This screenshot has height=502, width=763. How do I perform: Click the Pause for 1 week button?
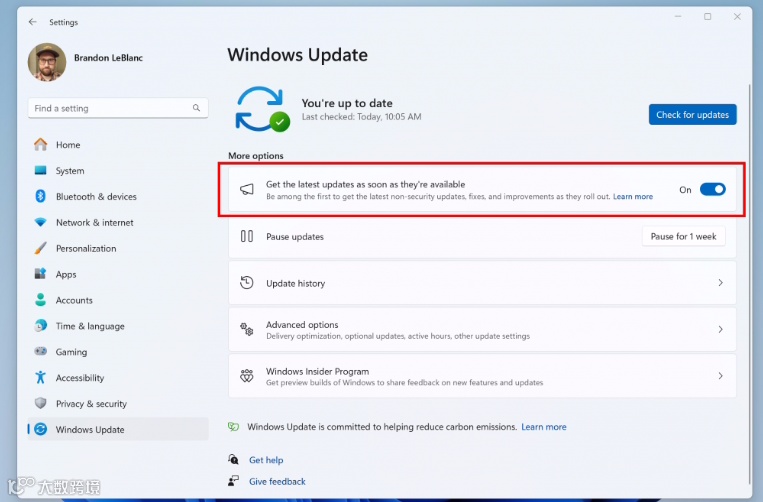[x=683, y=236]
